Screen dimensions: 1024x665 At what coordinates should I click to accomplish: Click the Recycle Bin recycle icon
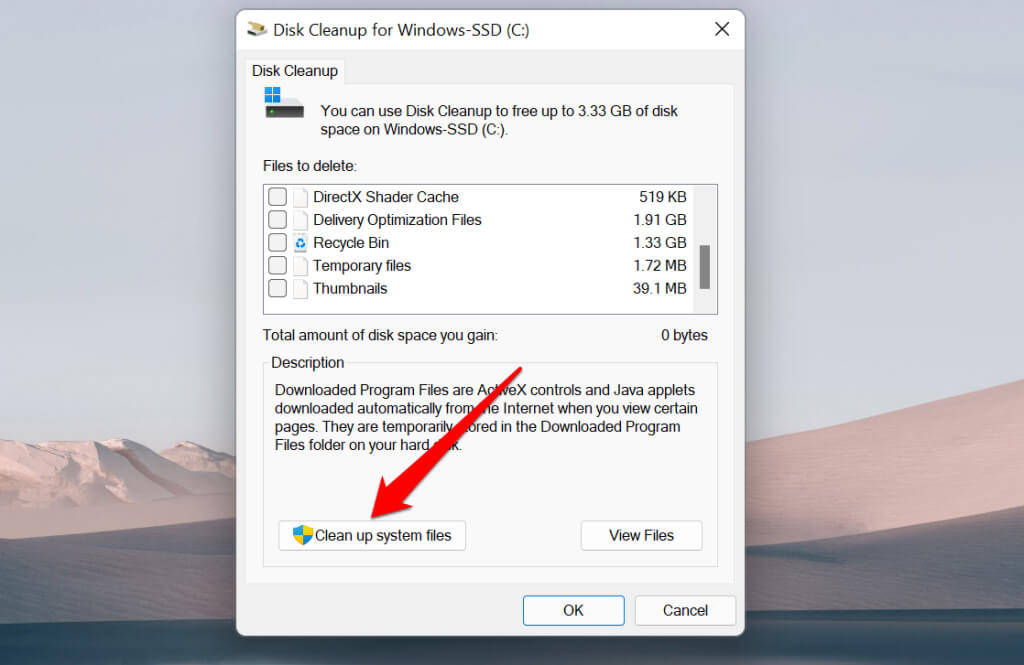[300, 243]
